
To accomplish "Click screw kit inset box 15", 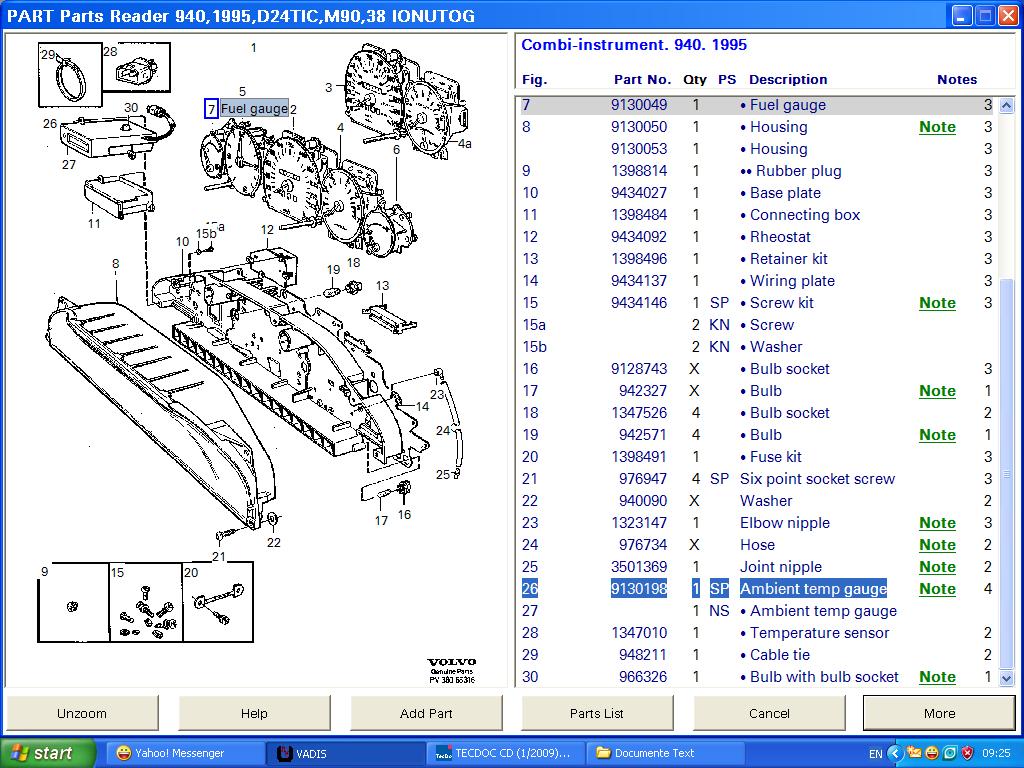I will [145, 603].
